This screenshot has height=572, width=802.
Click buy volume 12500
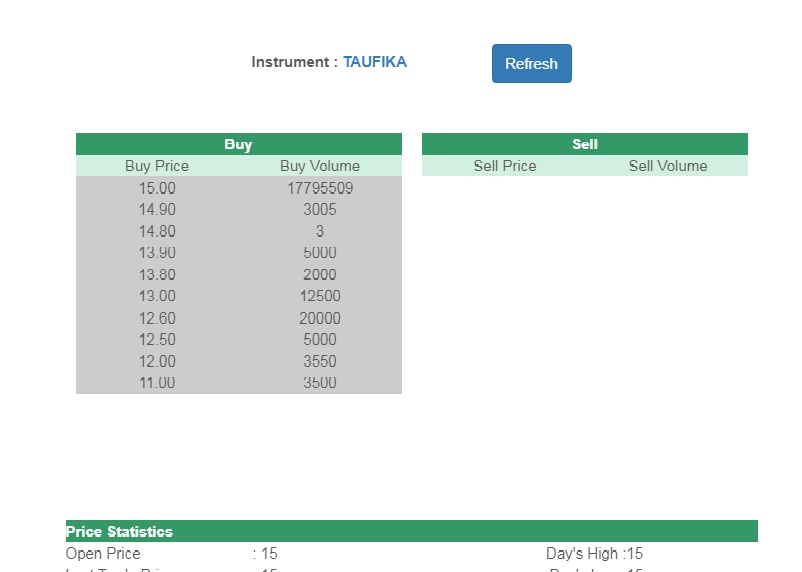[320, 296]
